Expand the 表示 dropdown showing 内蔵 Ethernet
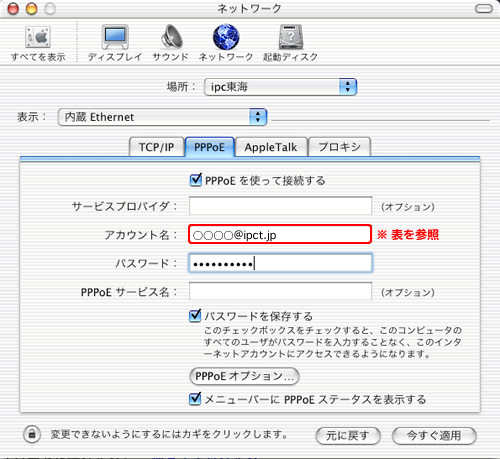This screenshot has height=459, width=500. (x=162, y=117)
